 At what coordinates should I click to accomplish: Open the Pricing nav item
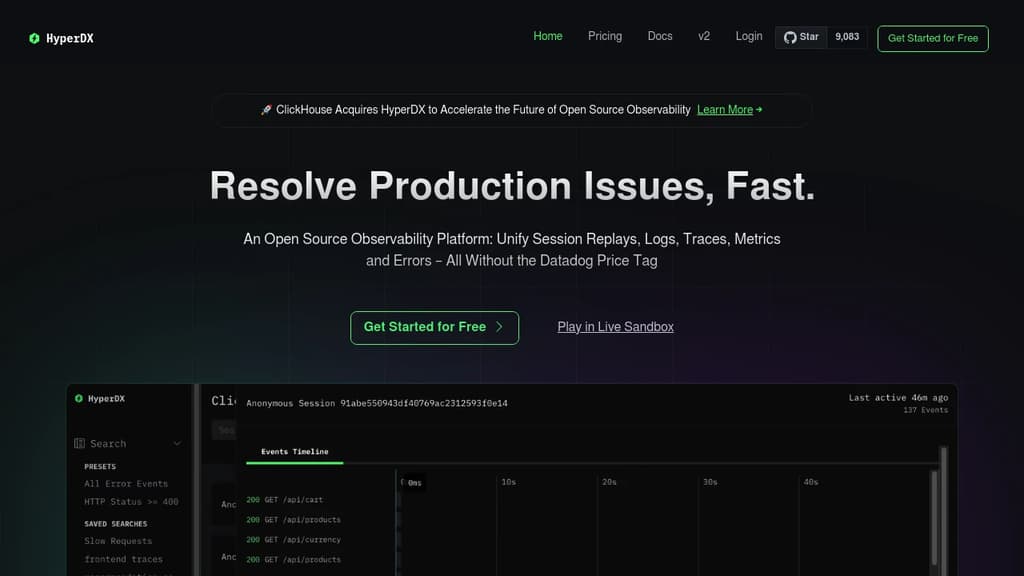(x=605, y=37)
